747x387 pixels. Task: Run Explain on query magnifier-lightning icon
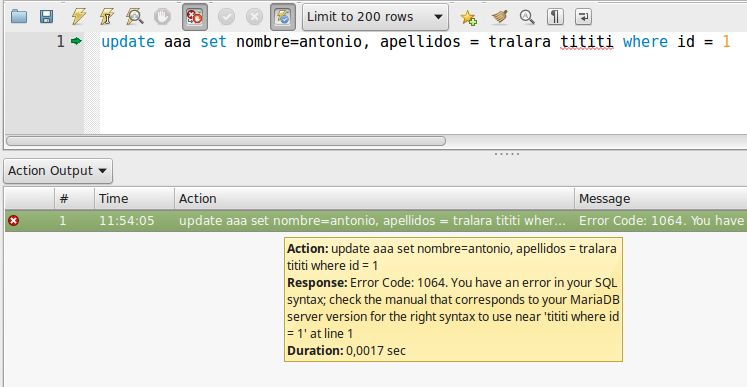point(135,17)
